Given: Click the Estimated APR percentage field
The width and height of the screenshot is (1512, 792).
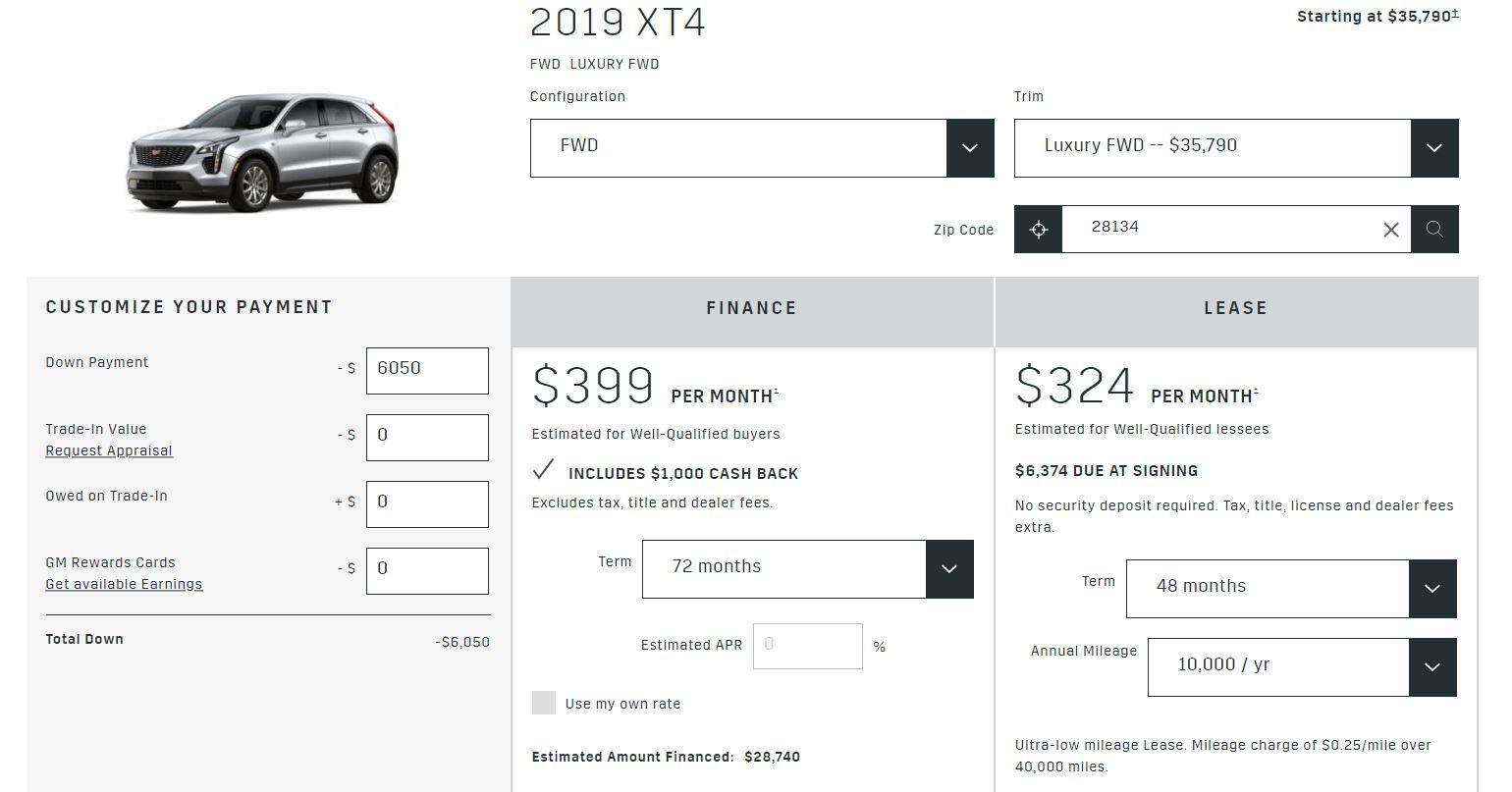Looking at the screenshot, I should 807,645.
